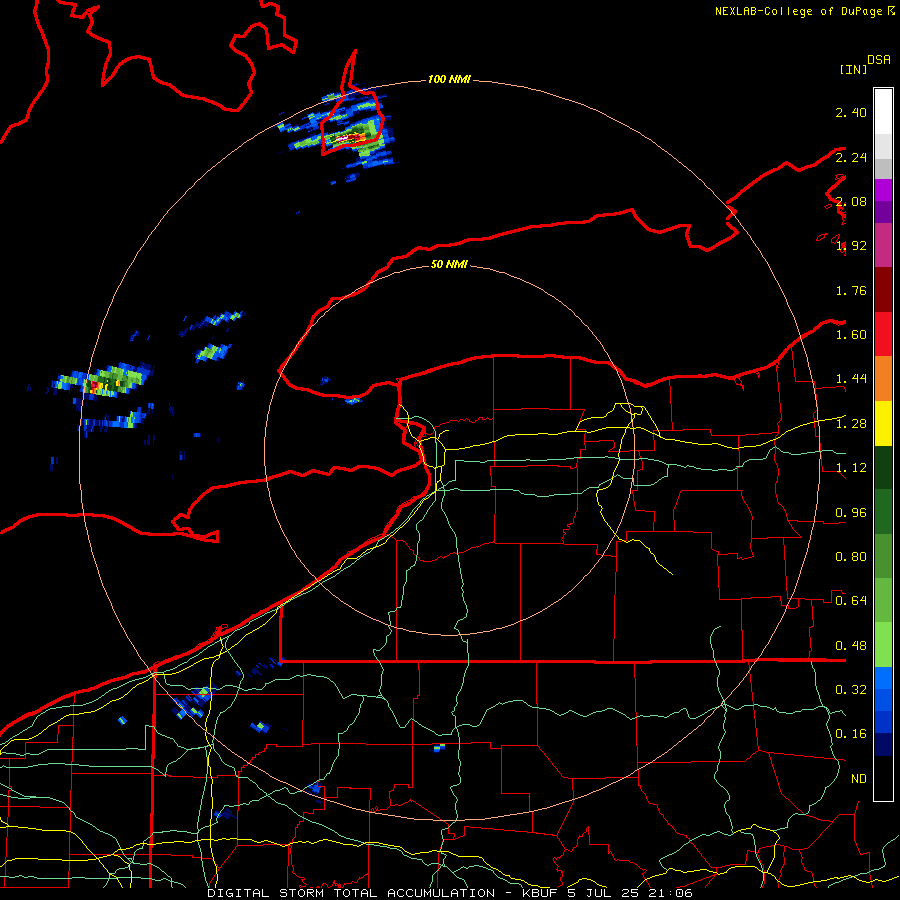Screen dimensions: 900x900
Task: Click the heavy rainfall cell inside northern red outline
Action: click(x=352, y=137)
